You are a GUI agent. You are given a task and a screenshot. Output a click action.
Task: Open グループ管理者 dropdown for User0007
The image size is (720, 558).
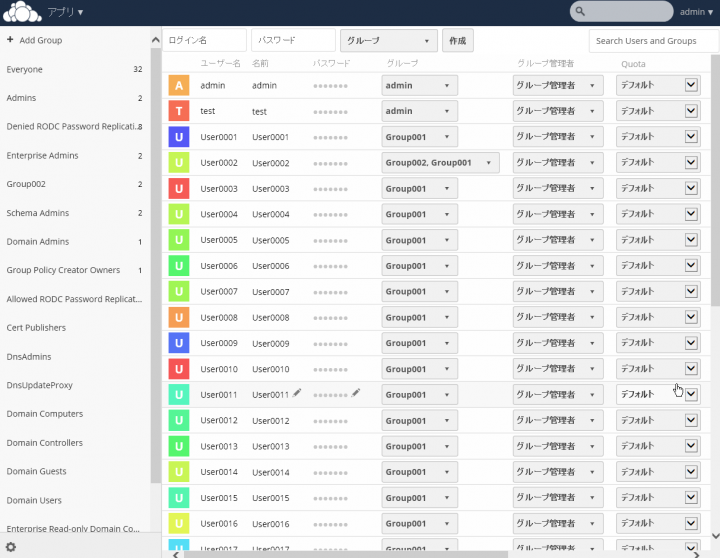click(x=558, y=292)
